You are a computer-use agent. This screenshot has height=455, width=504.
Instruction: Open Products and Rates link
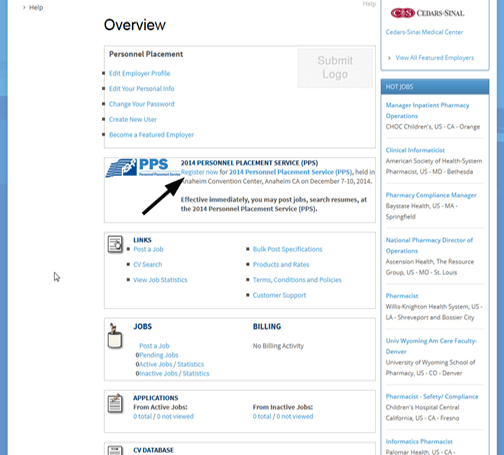coord(281,264)
